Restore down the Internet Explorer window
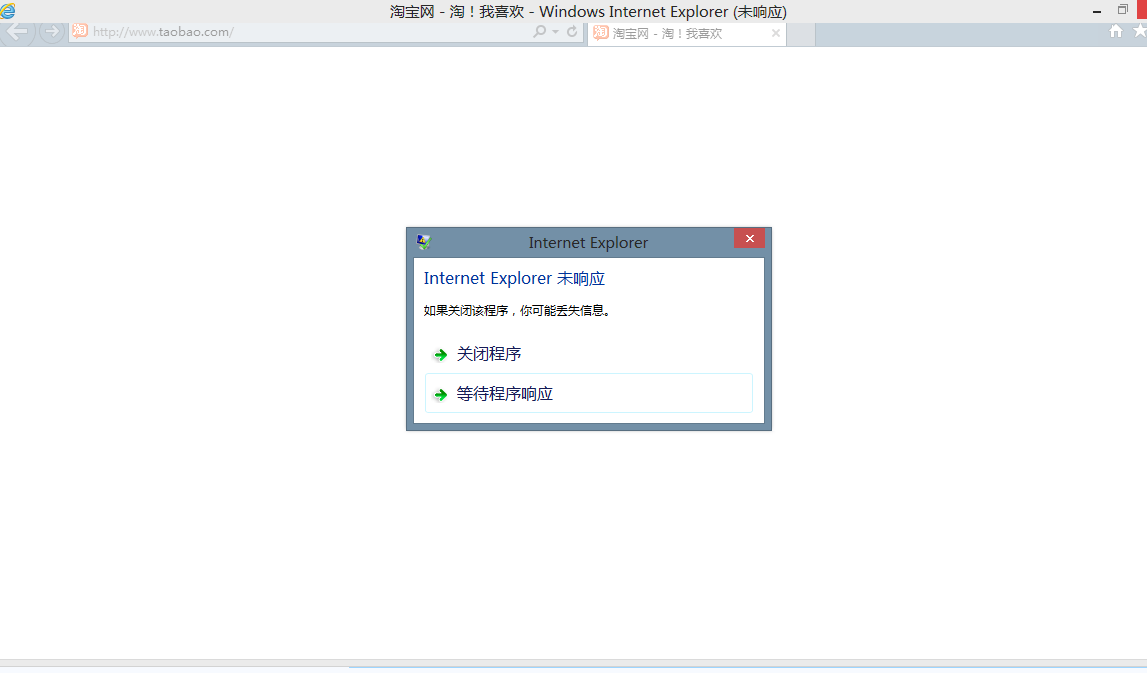This screenshot has height=673, width=1147. 1123,10
